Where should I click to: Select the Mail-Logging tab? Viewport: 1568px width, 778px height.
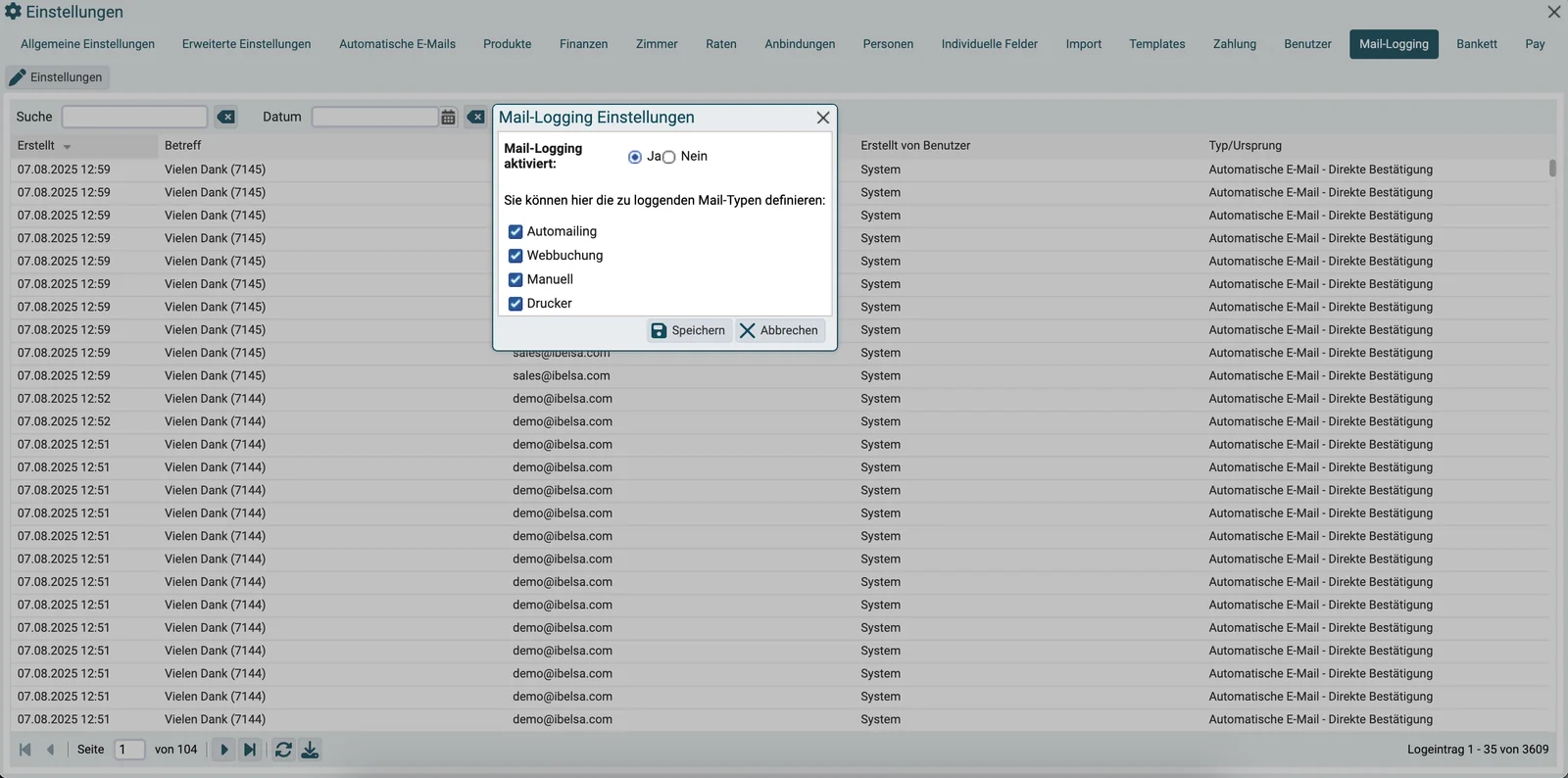pyautogui.click(x=1394, y=44)
